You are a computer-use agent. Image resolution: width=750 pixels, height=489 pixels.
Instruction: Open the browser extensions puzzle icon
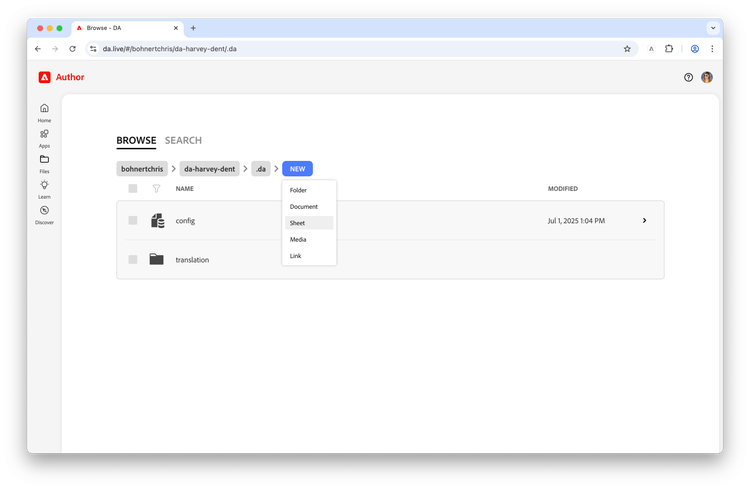tap(669, 49)
